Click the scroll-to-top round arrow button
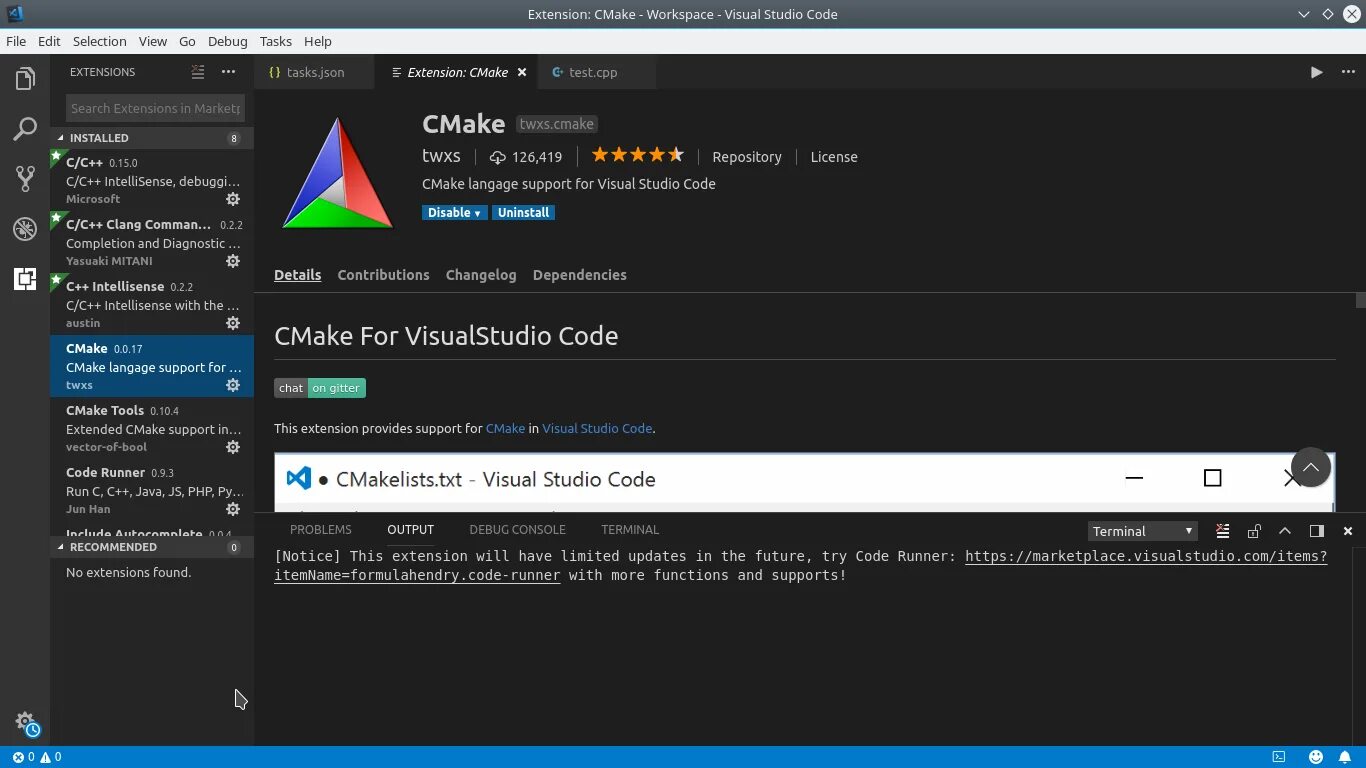This screenshot has height=768, width=1366. pyautogui.click(x=1311, y=467)
